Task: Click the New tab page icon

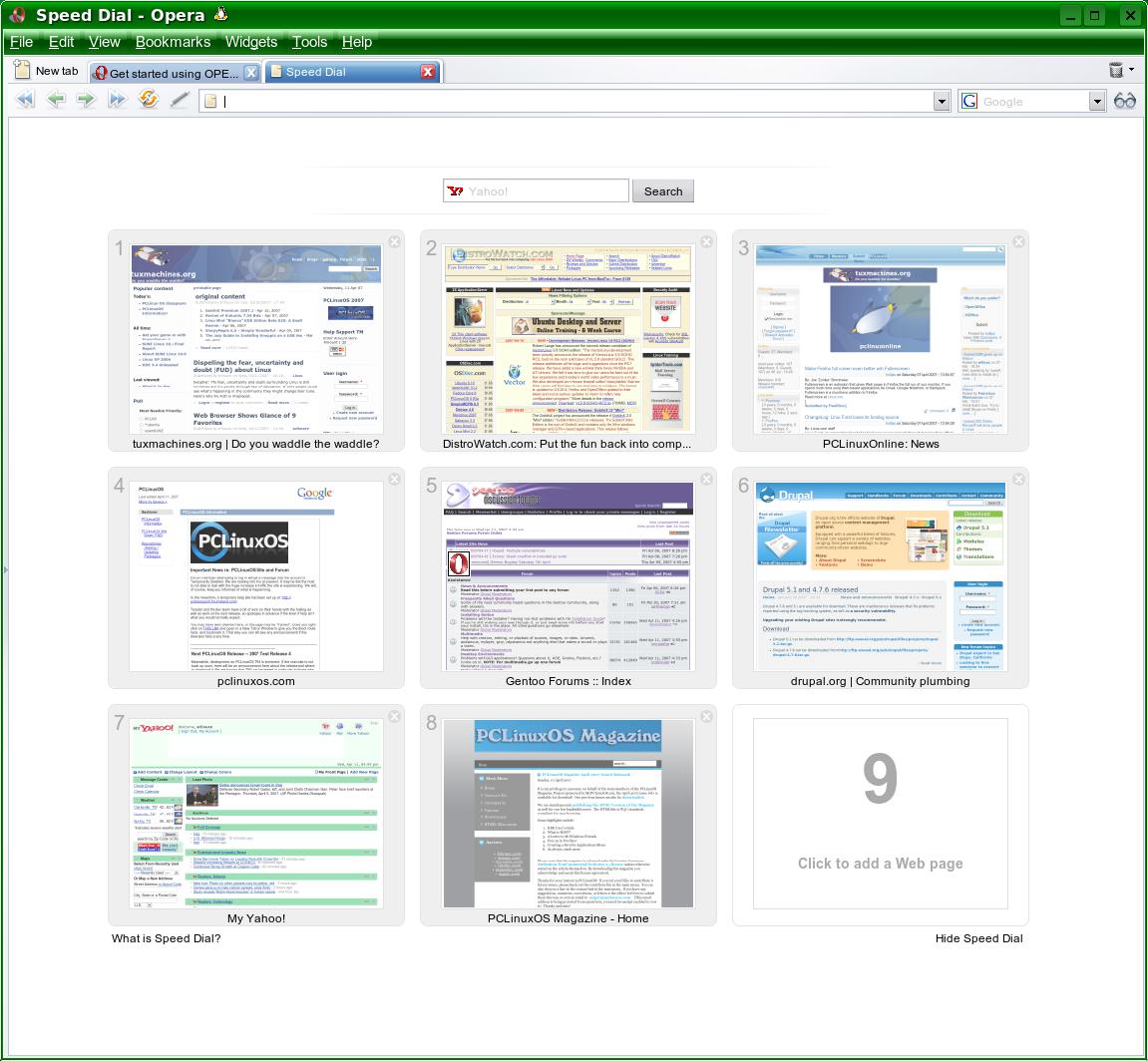Action: pos(23,70)
